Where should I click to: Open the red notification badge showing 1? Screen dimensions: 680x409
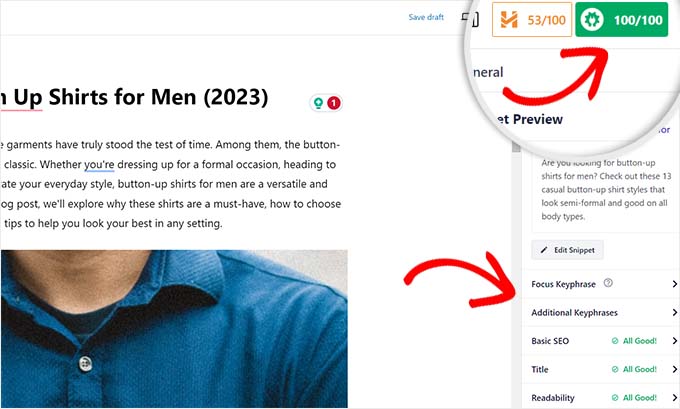coord(334,103)
